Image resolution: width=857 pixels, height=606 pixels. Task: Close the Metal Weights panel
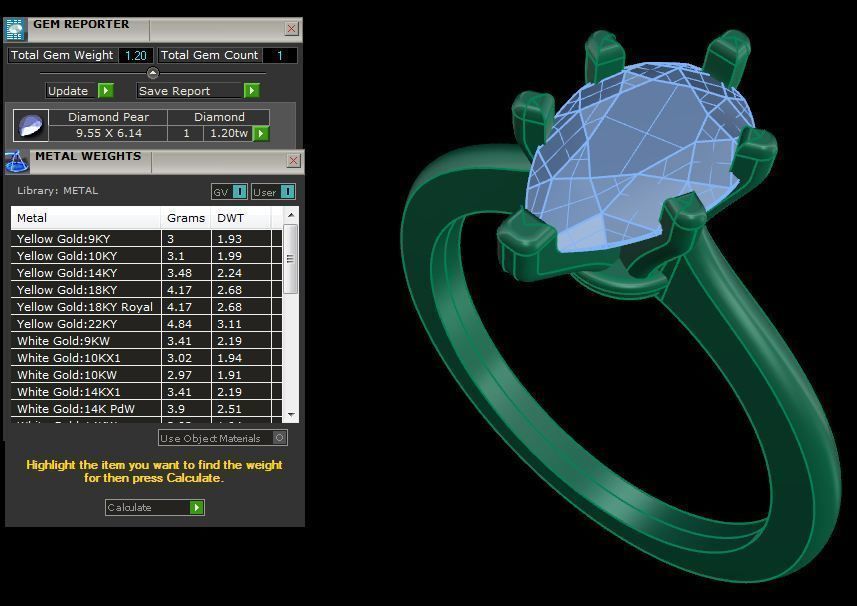(294, 160)
